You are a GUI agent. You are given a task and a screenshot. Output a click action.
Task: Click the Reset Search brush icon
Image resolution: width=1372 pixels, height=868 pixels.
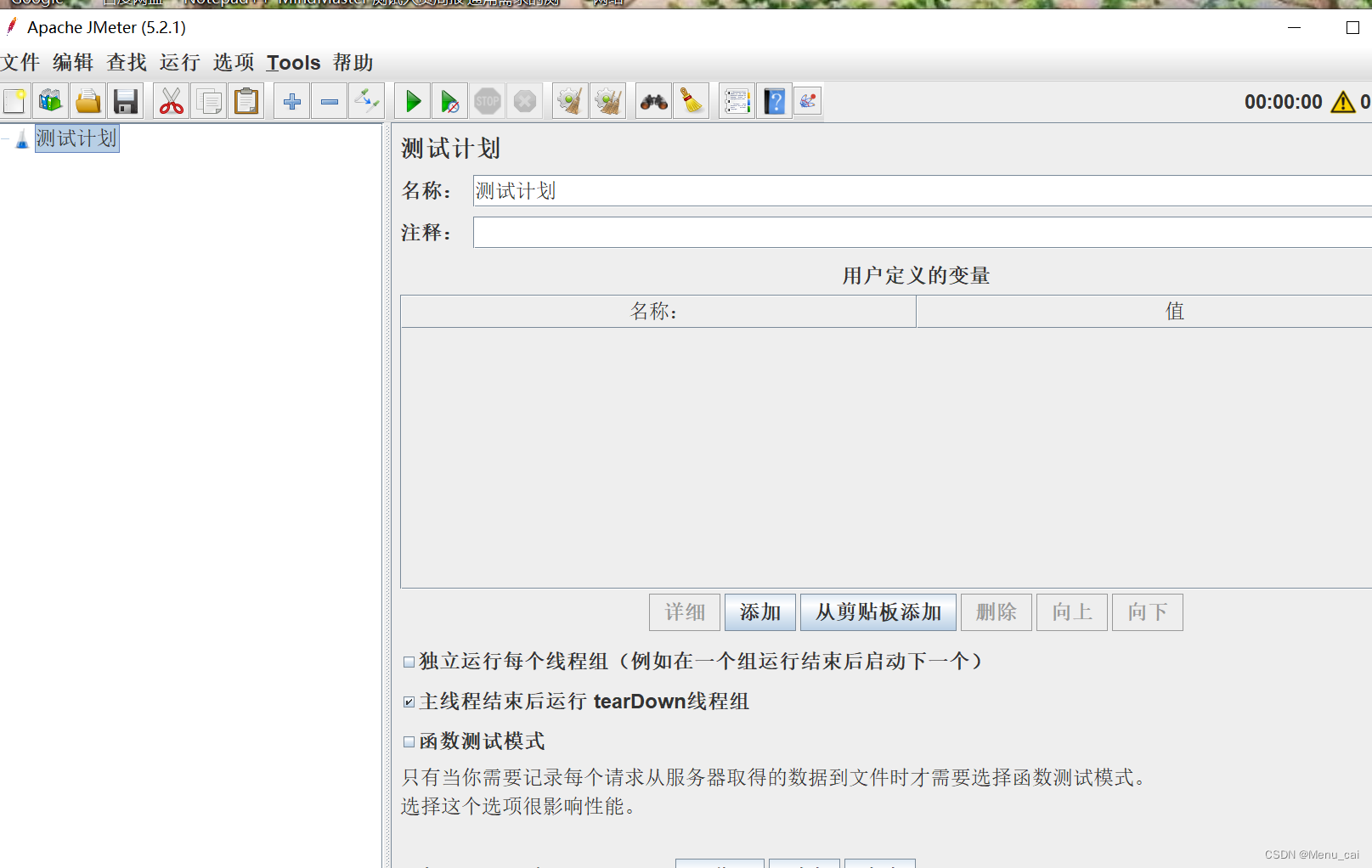pos(692,102)
